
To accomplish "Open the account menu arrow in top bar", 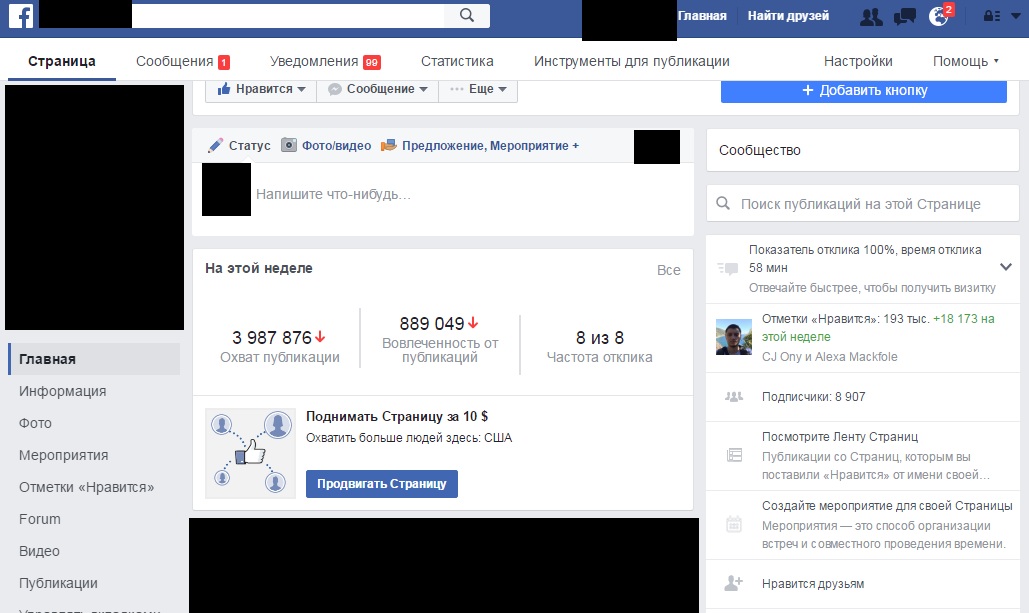I will pyautogui.click(x=1015, y=16).
